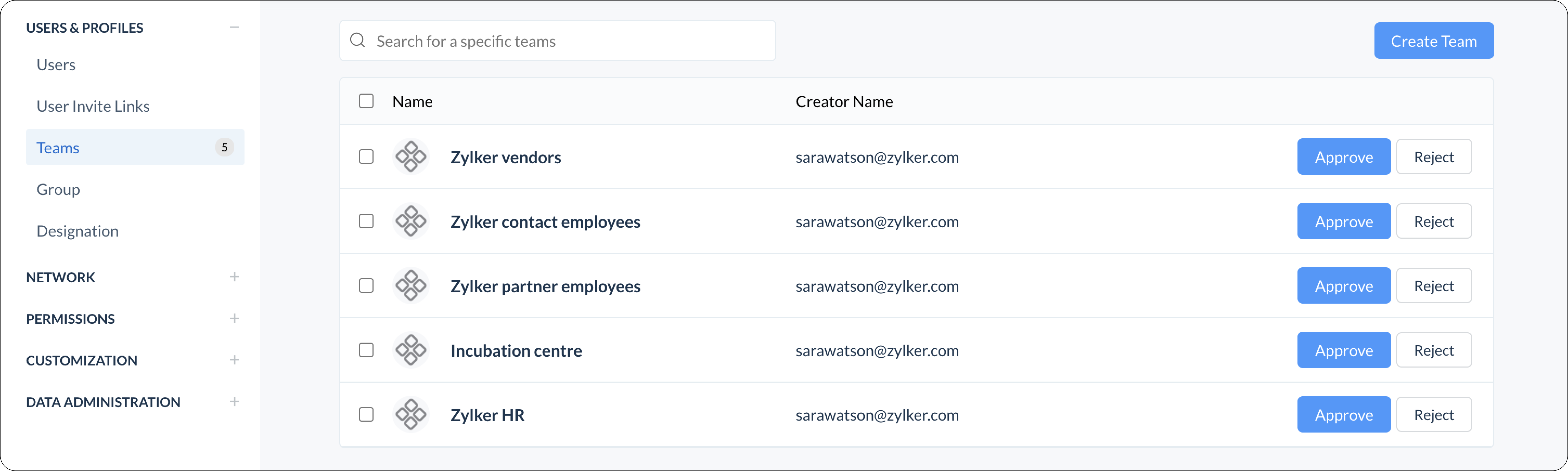
Task: Click creator email in Zylker vendors row
Action: tap(877, 158)
